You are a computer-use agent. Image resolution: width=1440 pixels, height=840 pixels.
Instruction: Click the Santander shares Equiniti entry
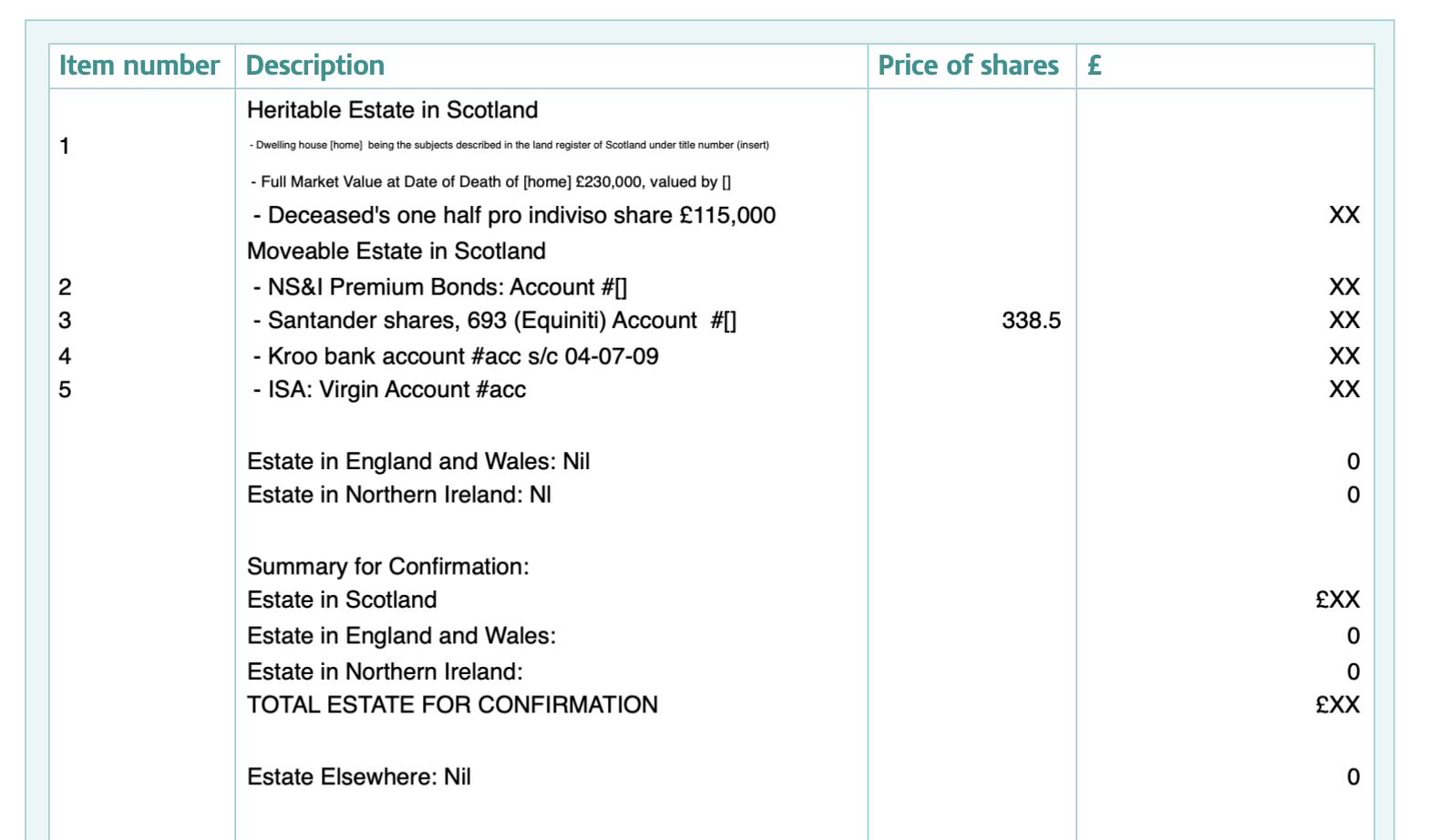click(x=495, y=321)
